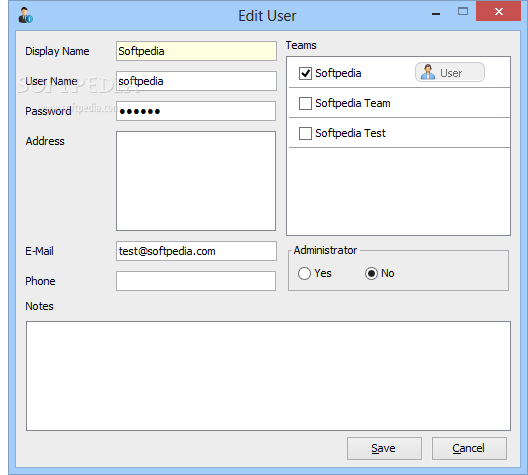Click the Phone label
Screen dimensions: 528x475
tap(40, 281)
